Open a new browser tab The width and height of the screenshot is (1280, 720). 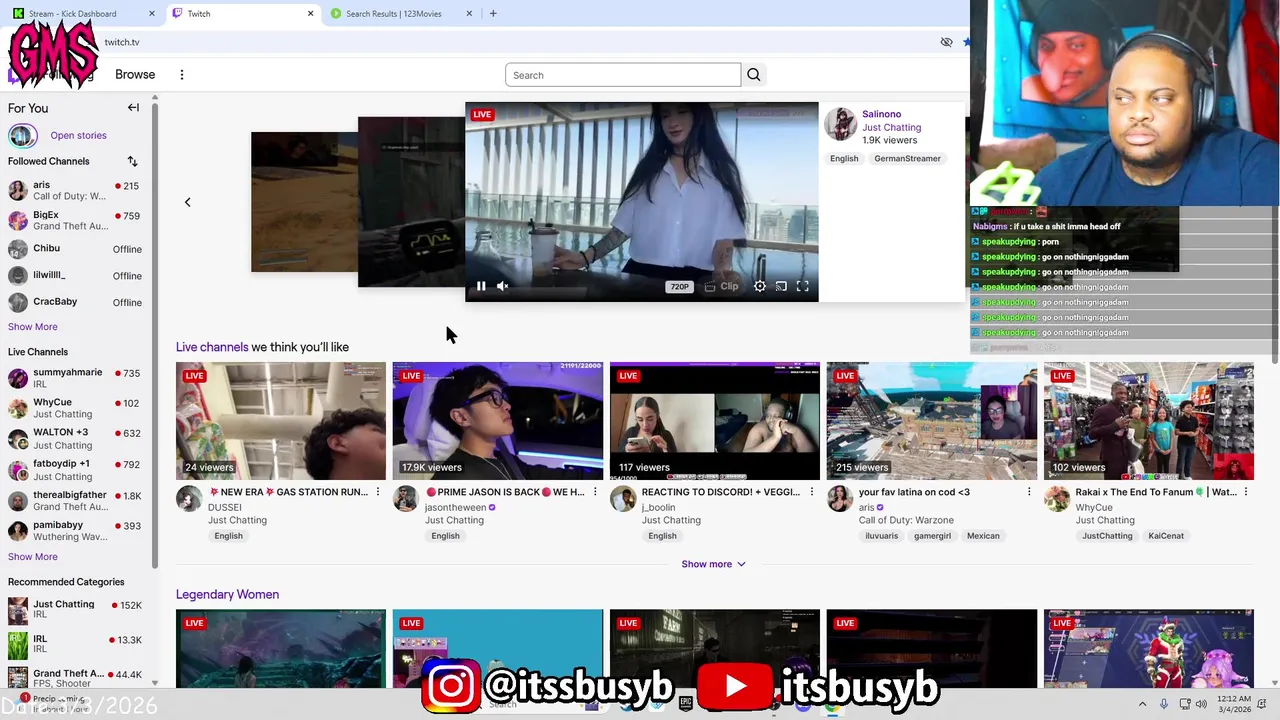493,14
